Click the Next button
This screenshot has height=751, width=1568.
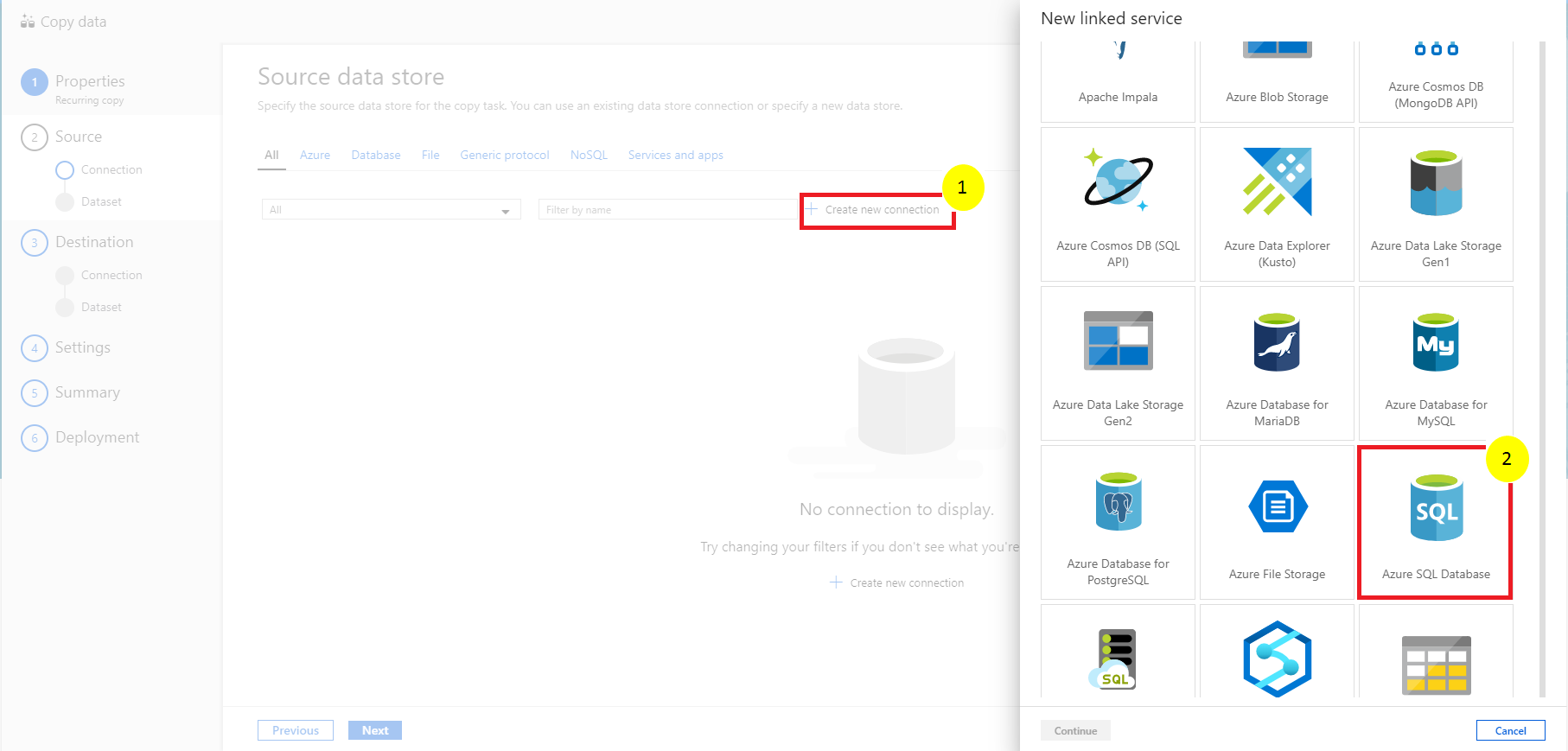point(375,730)
